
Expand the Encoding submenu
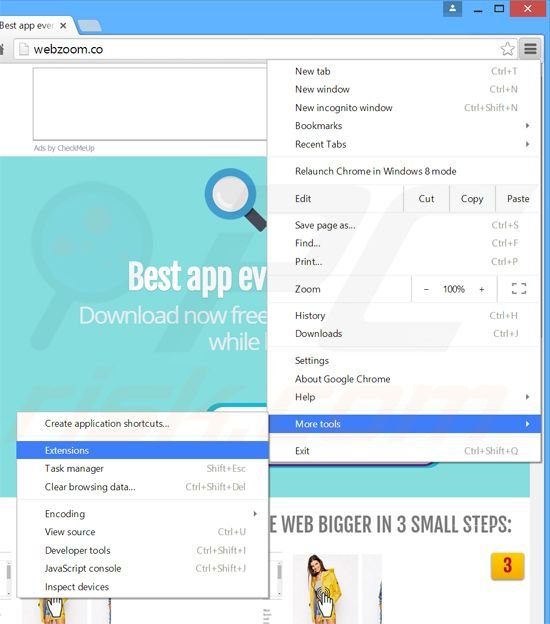coord(142,514)
